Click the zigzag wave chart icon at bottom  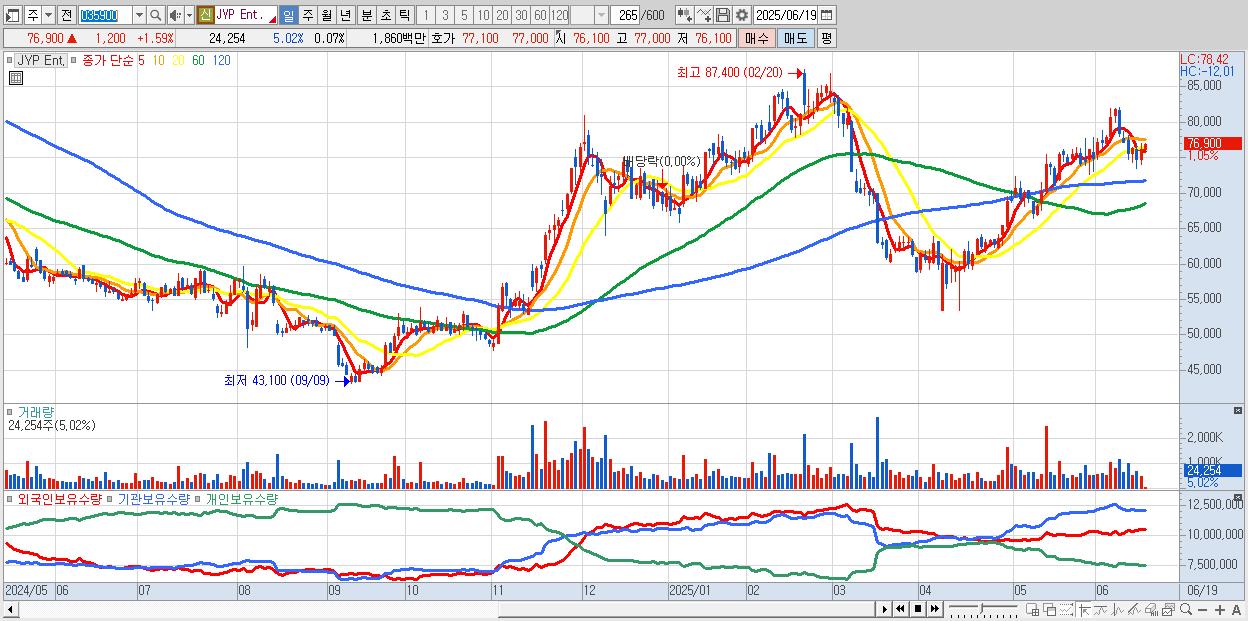1118,610
